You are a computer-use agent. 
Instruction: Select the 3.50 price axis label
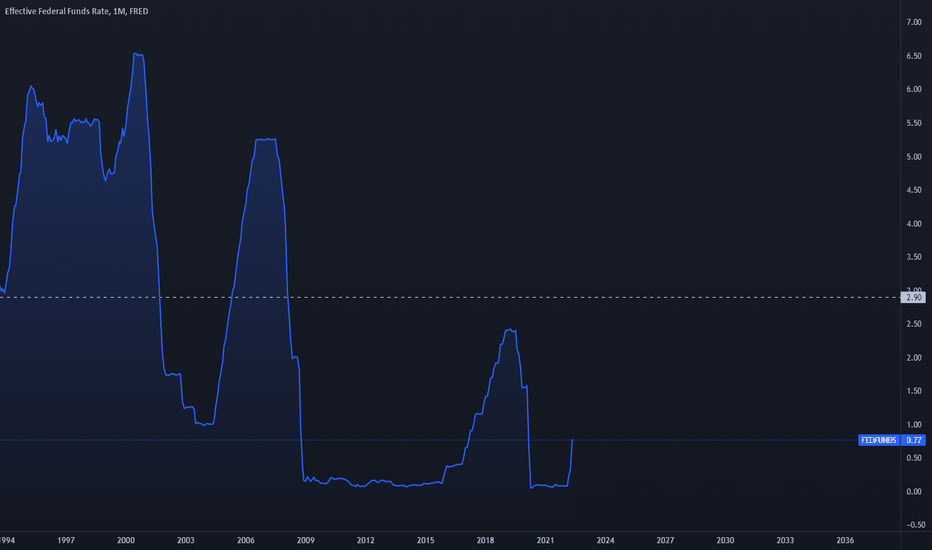pos(914,257)
